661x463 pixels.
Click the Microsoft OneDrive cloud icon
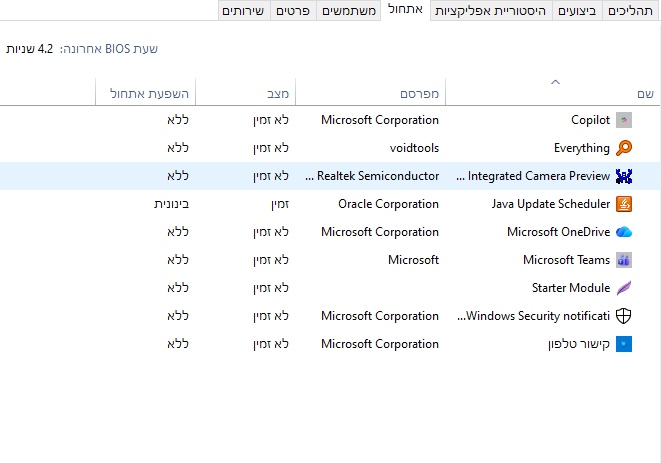click(x=624, y=232)
